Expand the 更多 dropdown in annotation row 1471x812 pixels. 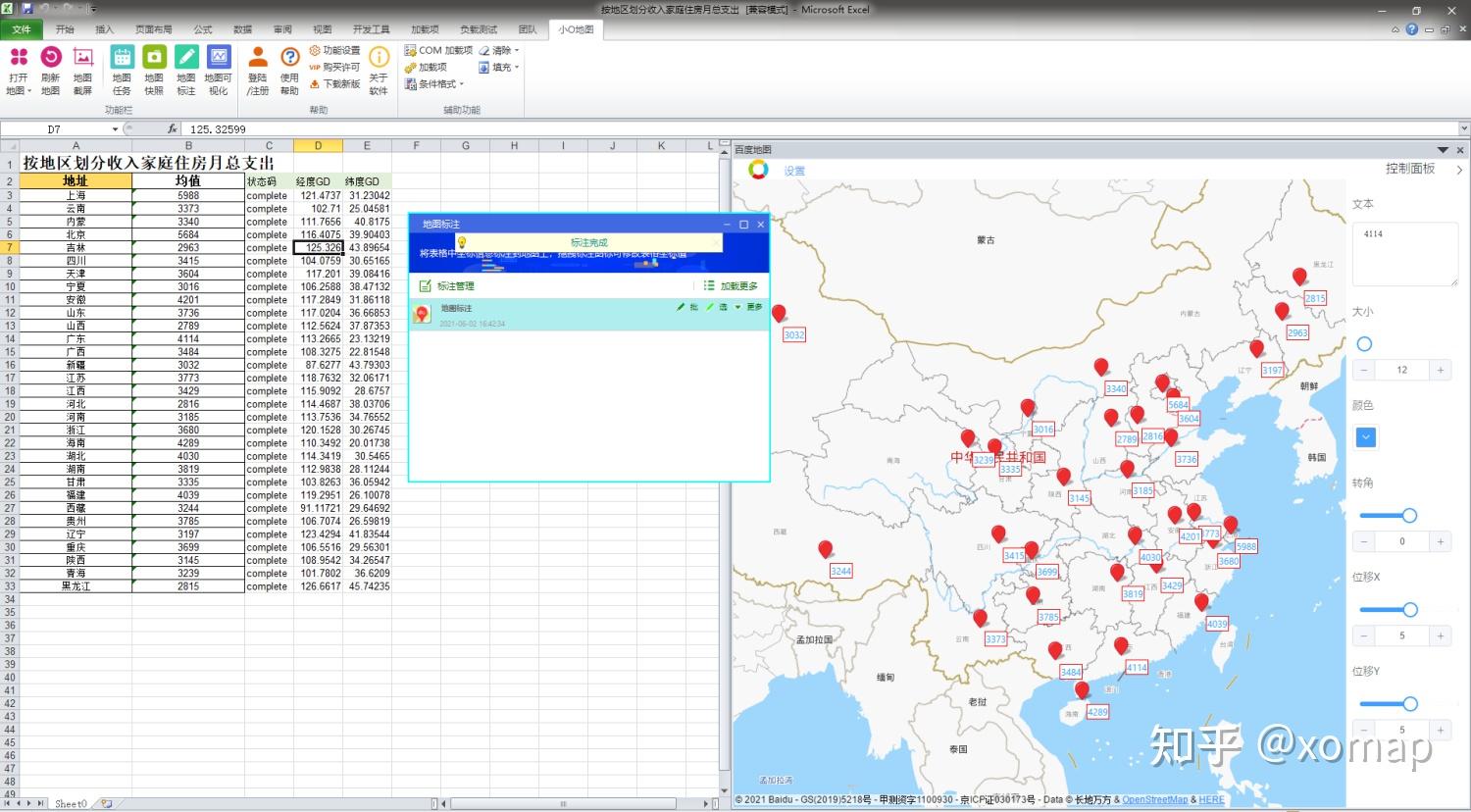(x=753, y=307)
